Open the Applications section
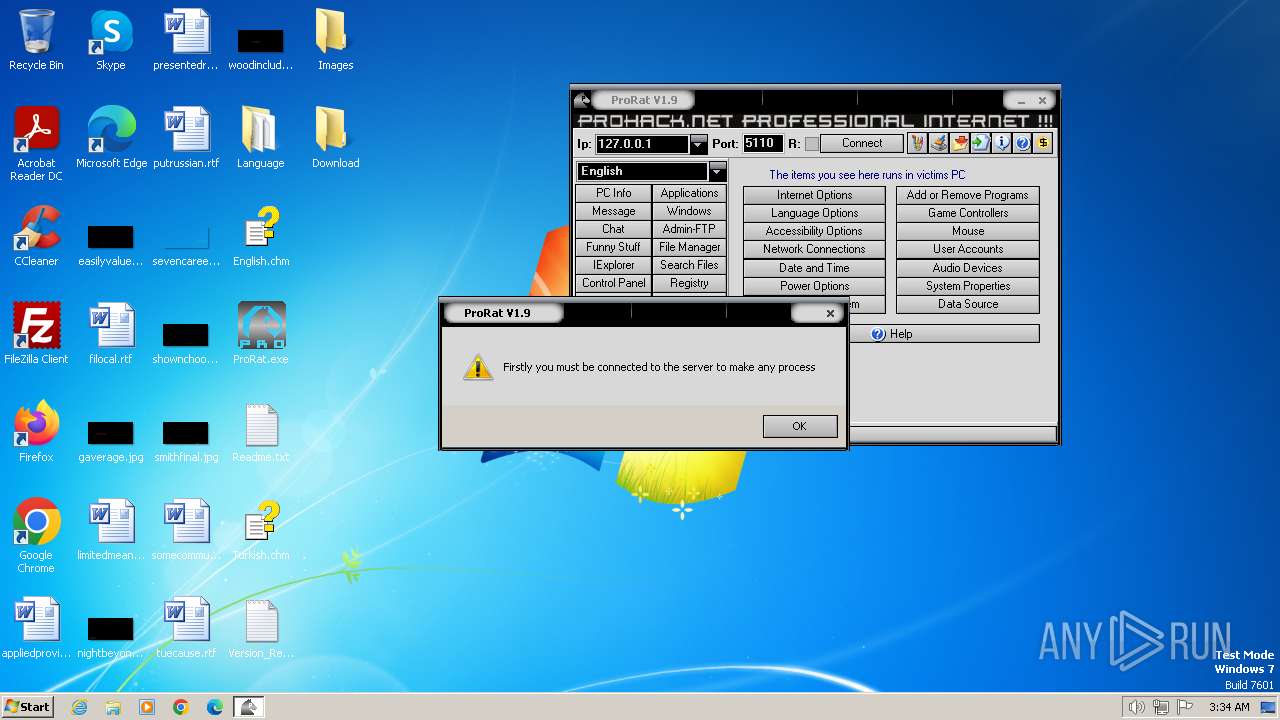The width and height of the screenshot is (1280, 720). pyautogui.click(x=689, y=194)
